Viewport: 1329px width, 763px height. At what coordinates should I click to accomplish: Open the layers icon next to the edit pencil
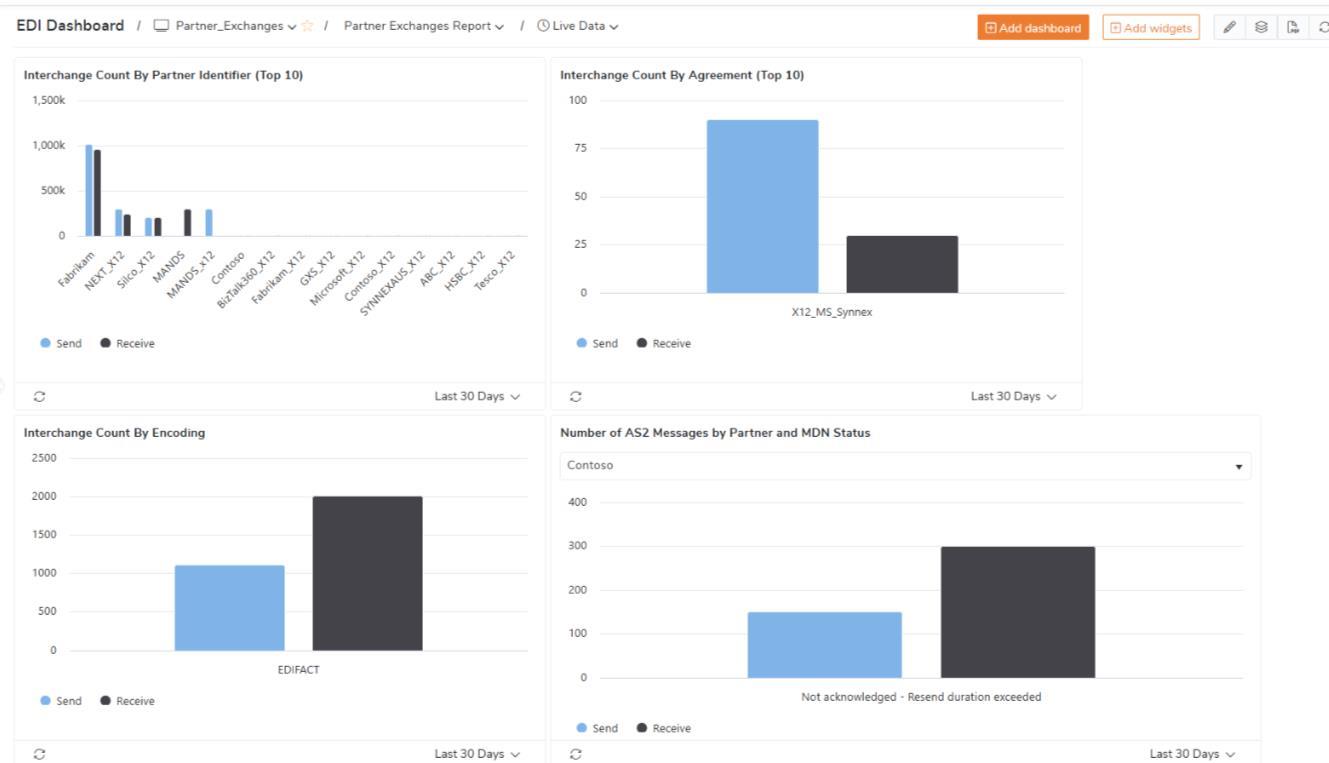pyautogui.click(x=1261, y=27)
